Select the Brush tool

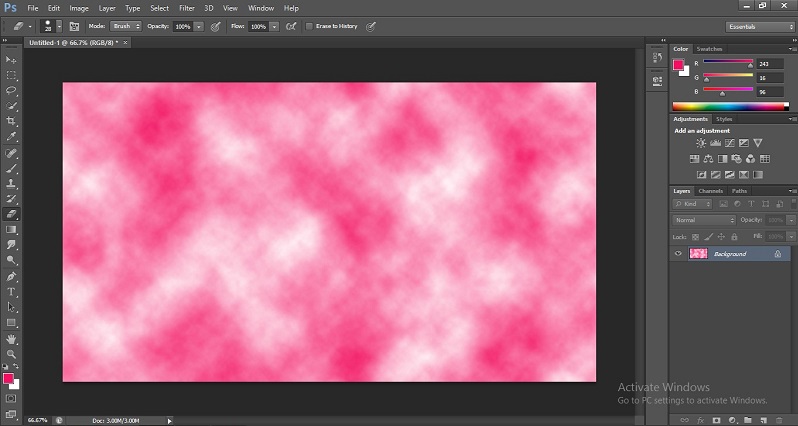[11, 168]
